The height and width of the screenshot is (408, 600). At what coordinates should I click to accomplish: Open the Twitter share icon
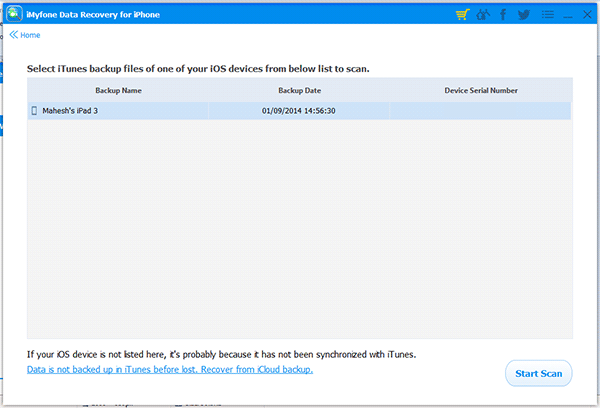click(x=524, y=15)
